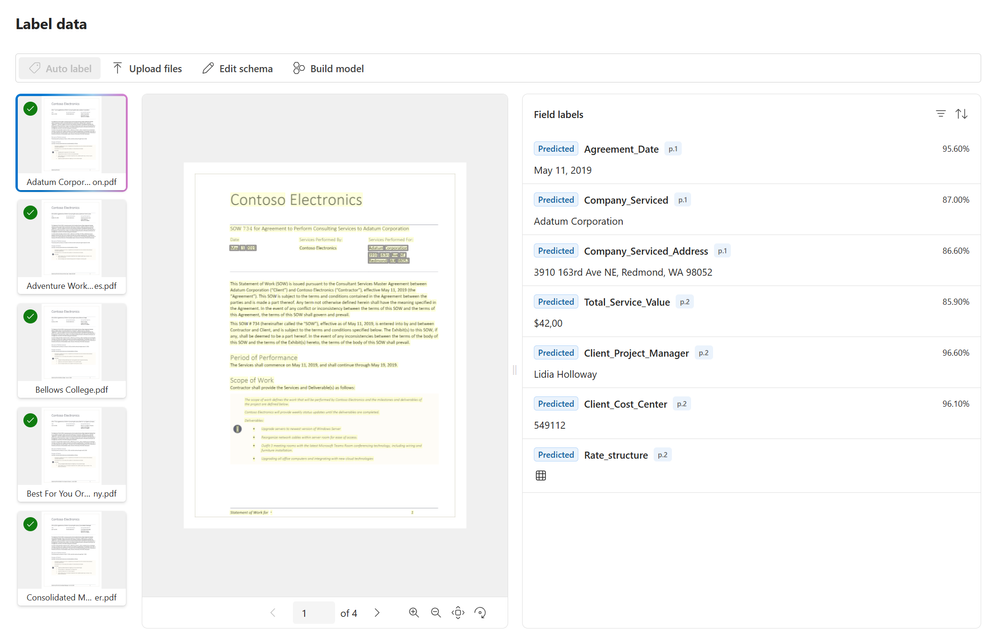Click the sort field labels icon
The width and height of the screenshot is (998, 638).
pyautogui.click(x=962, y=114)
